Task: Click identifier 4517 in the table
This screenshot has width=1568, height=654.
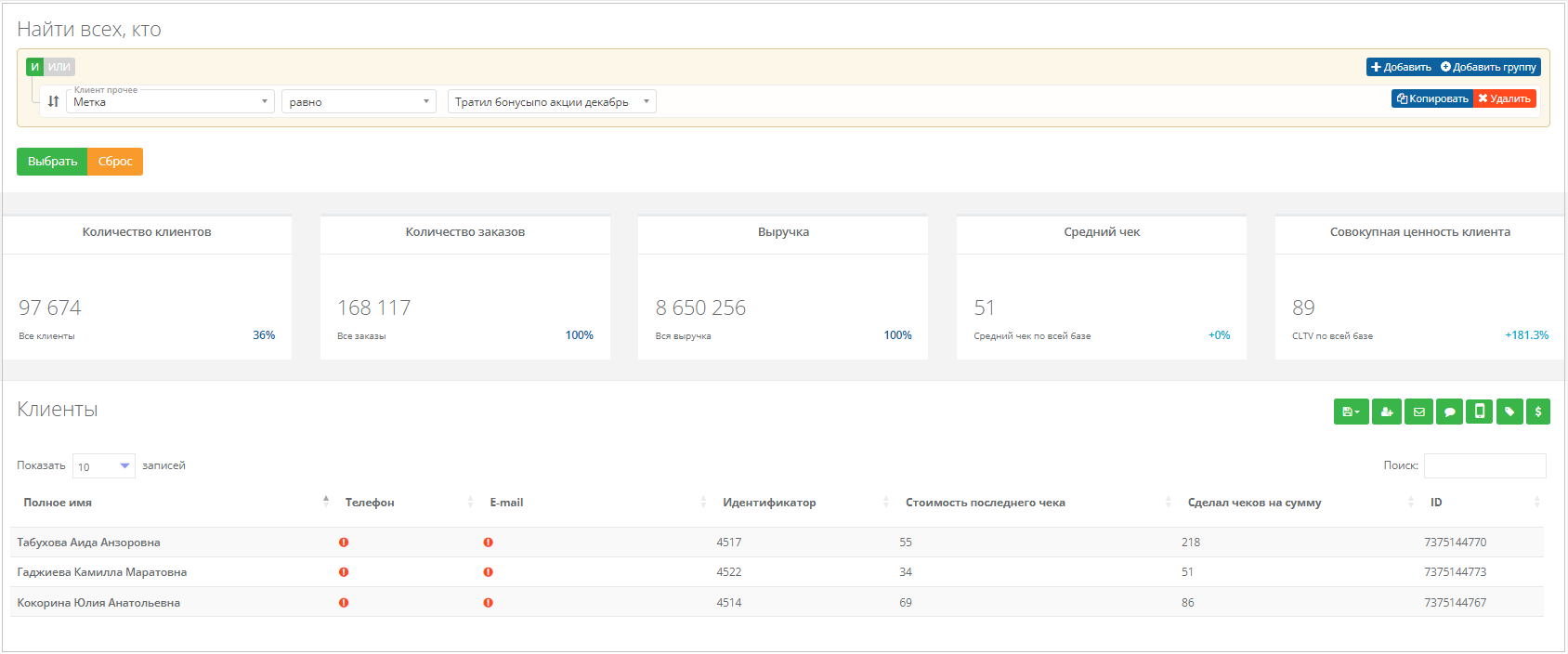Action: [x=729, y=543]
